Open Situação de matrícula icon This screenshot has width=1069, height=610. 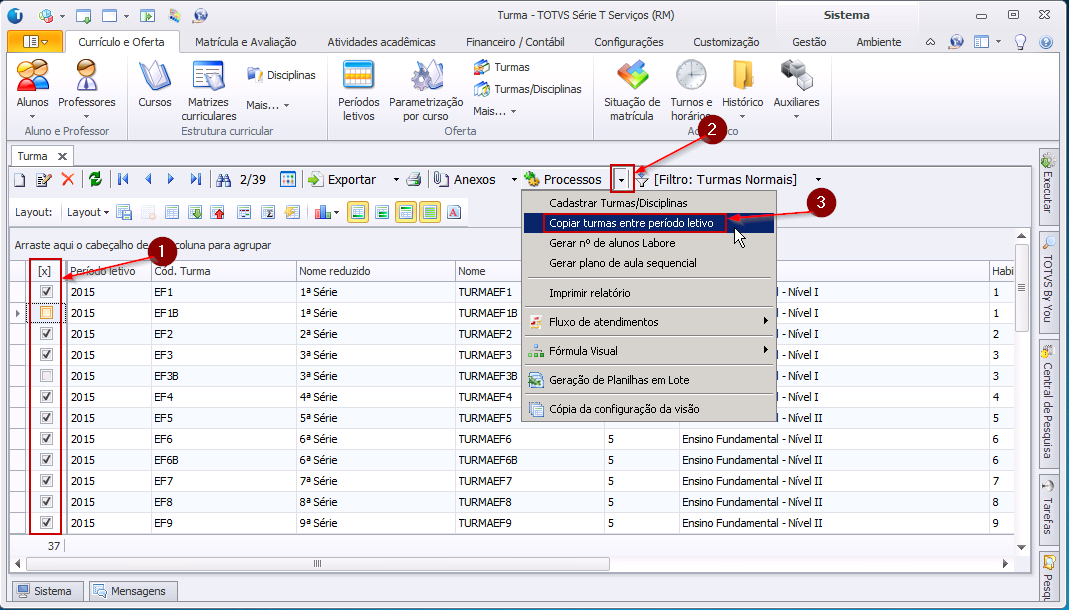632,77
